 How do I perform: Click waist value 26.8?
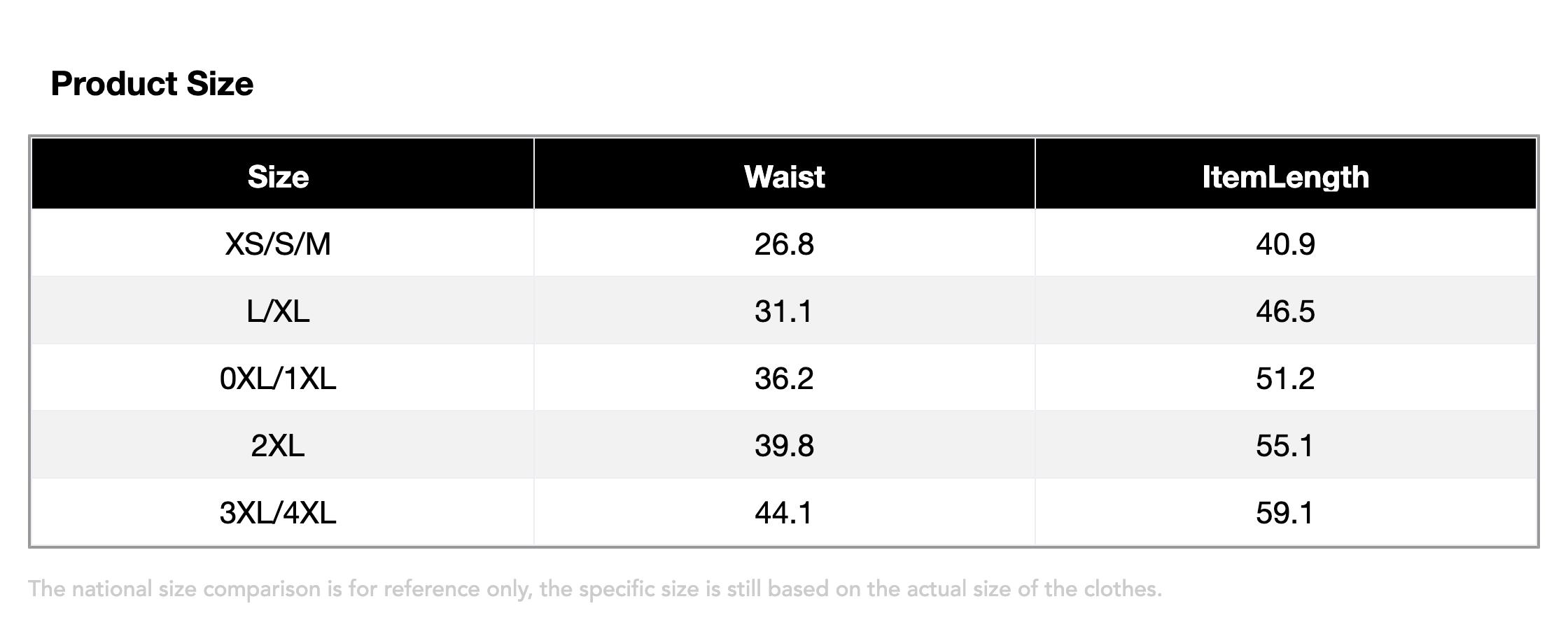point(784,244)
